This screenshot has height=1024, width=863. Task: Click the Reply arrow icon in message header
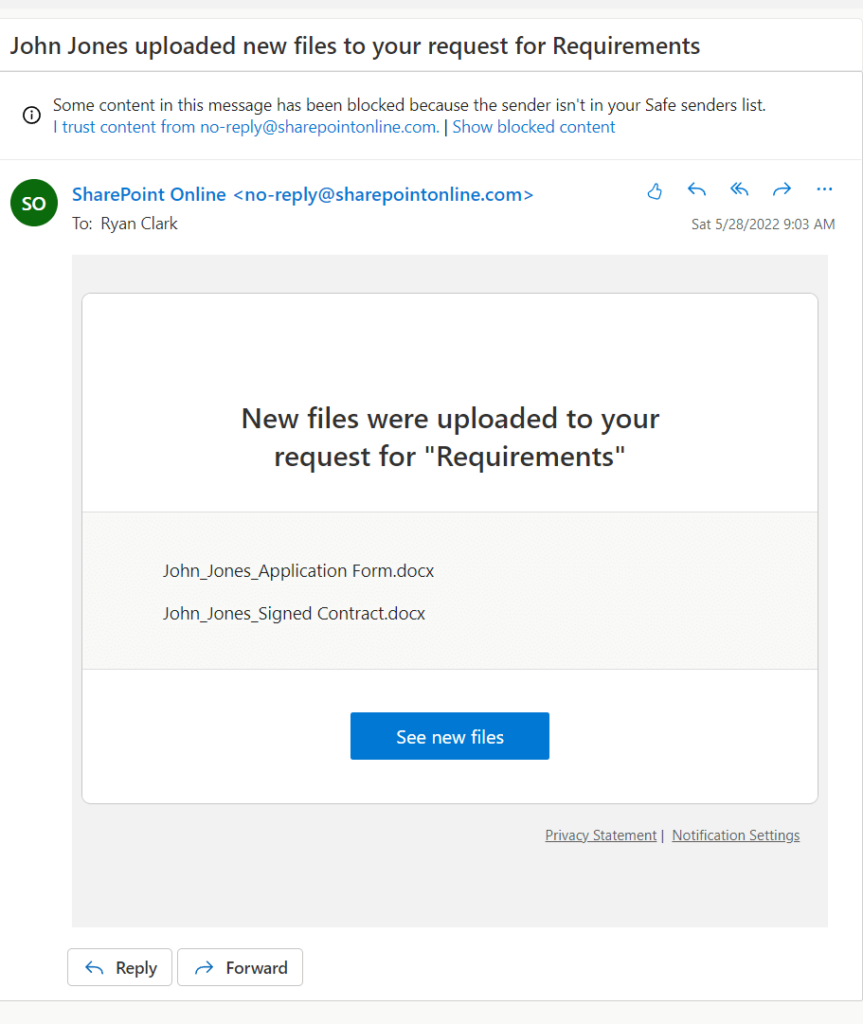tap(696, 189)
